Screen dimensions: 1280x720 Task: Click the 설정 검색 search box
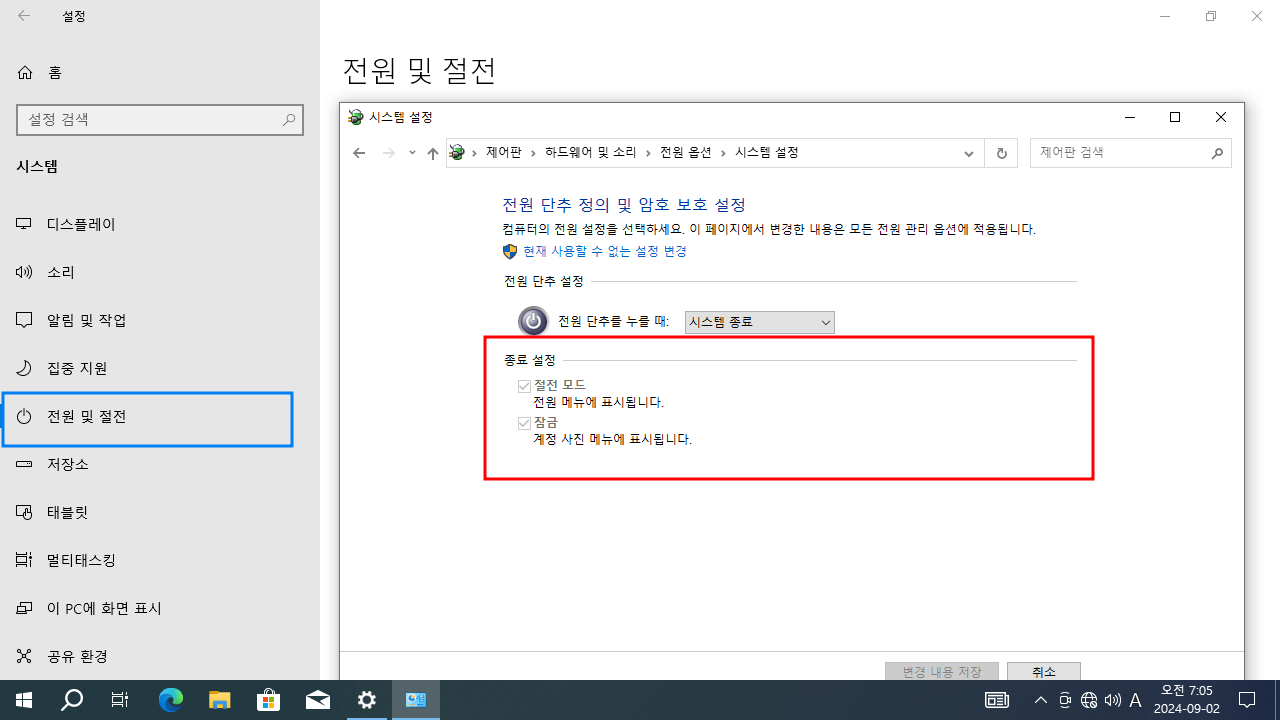point(160,119)
